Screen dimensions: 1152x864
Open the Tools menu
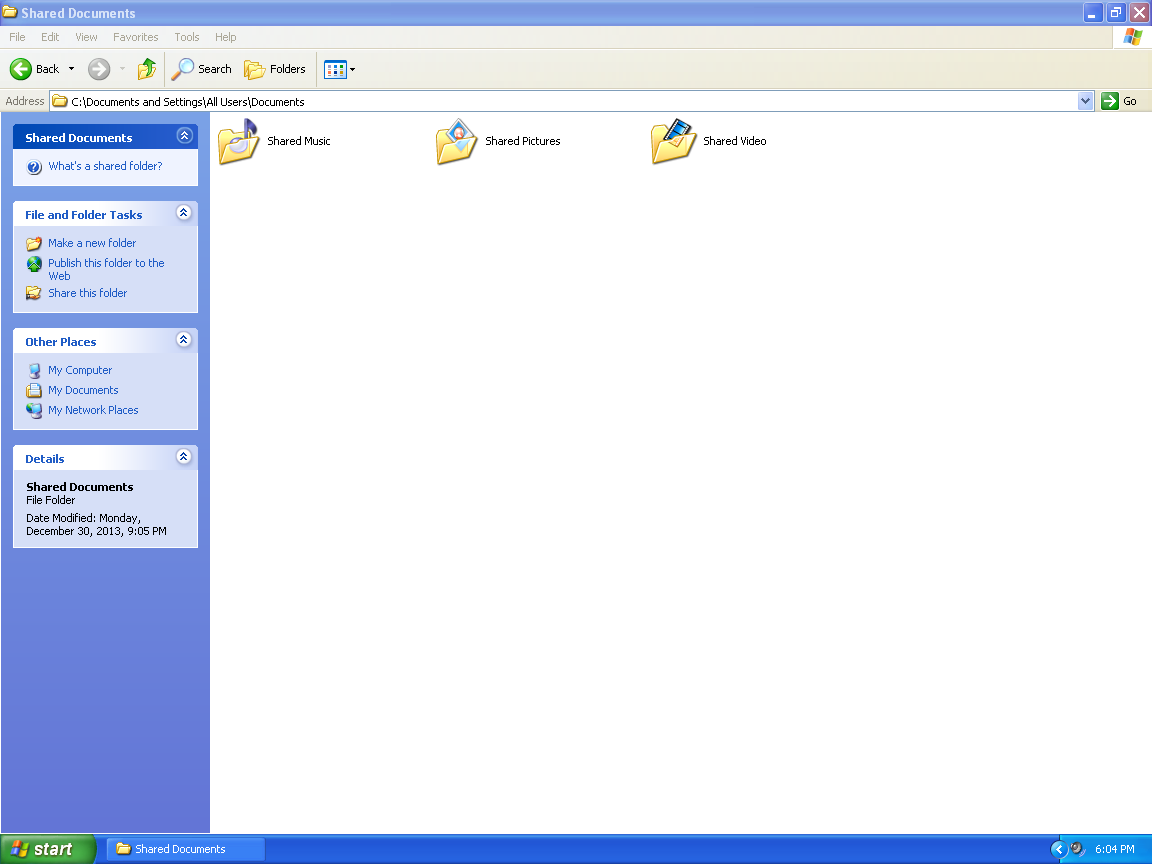(x=187, y=37)
